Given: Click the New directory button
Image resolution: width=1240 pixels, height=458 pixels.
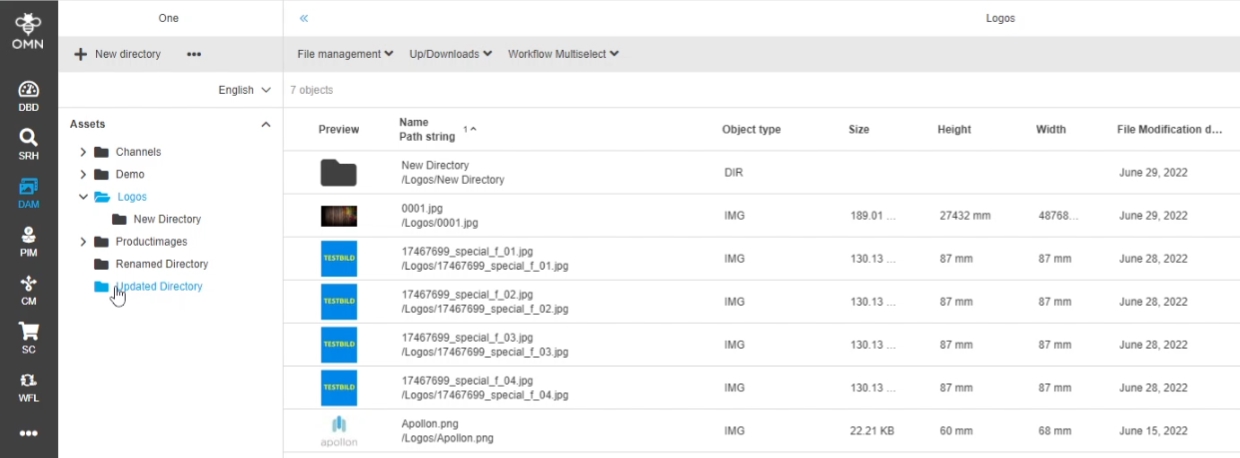Looking at the screenshot, I should (118, 54).
